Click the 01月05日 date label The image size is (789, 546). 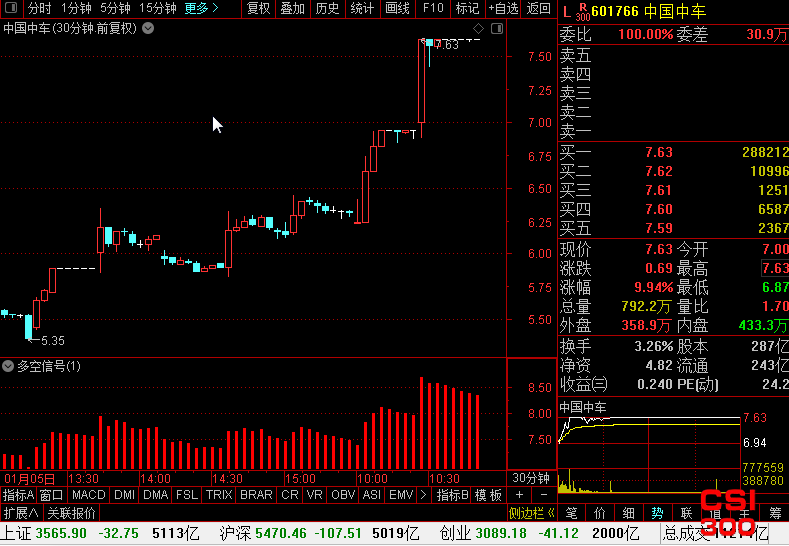tap(30, 478)
